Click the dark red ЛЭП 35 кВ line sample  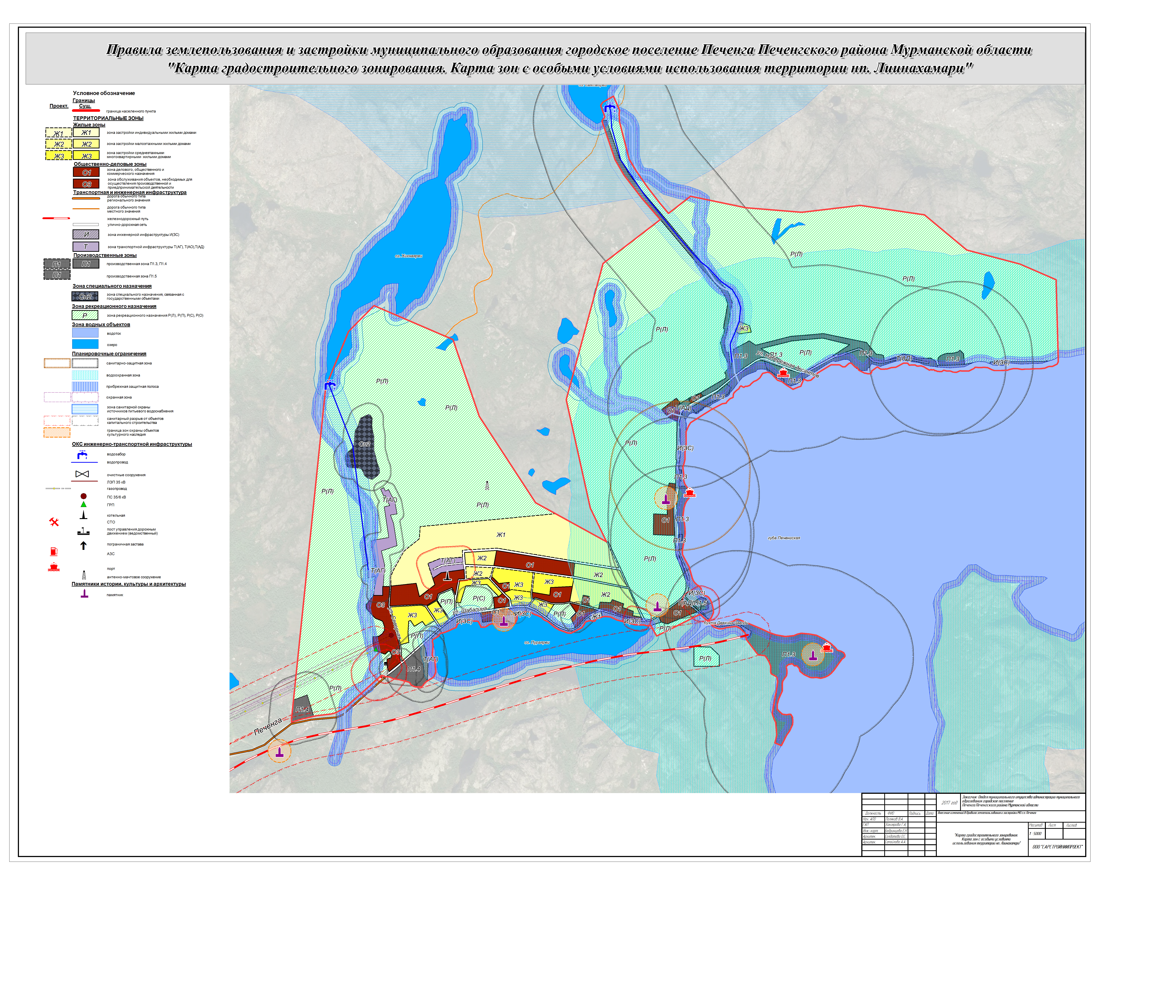click(85, 481)
